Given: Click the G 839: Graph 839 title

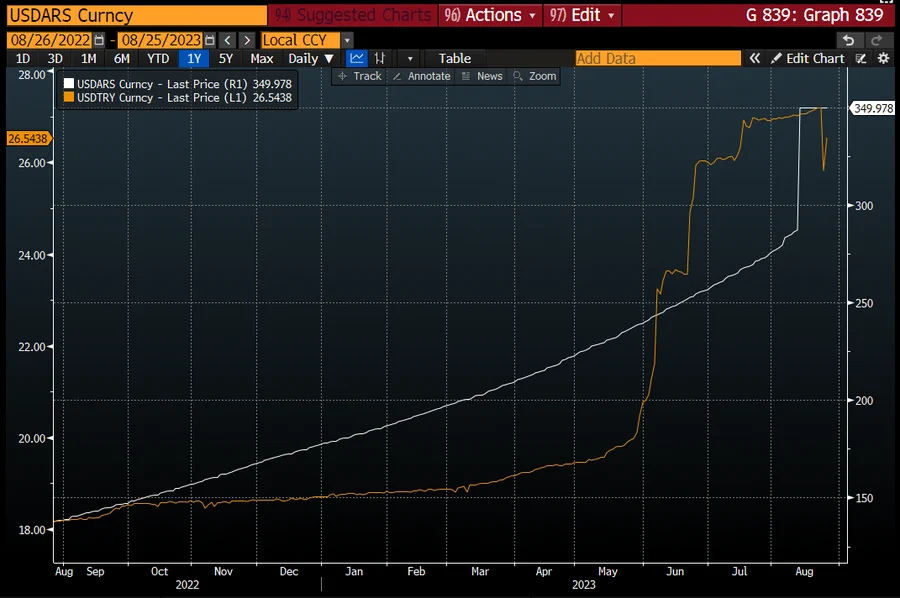Looking at the screenshot, I should [x=814, y=15].
